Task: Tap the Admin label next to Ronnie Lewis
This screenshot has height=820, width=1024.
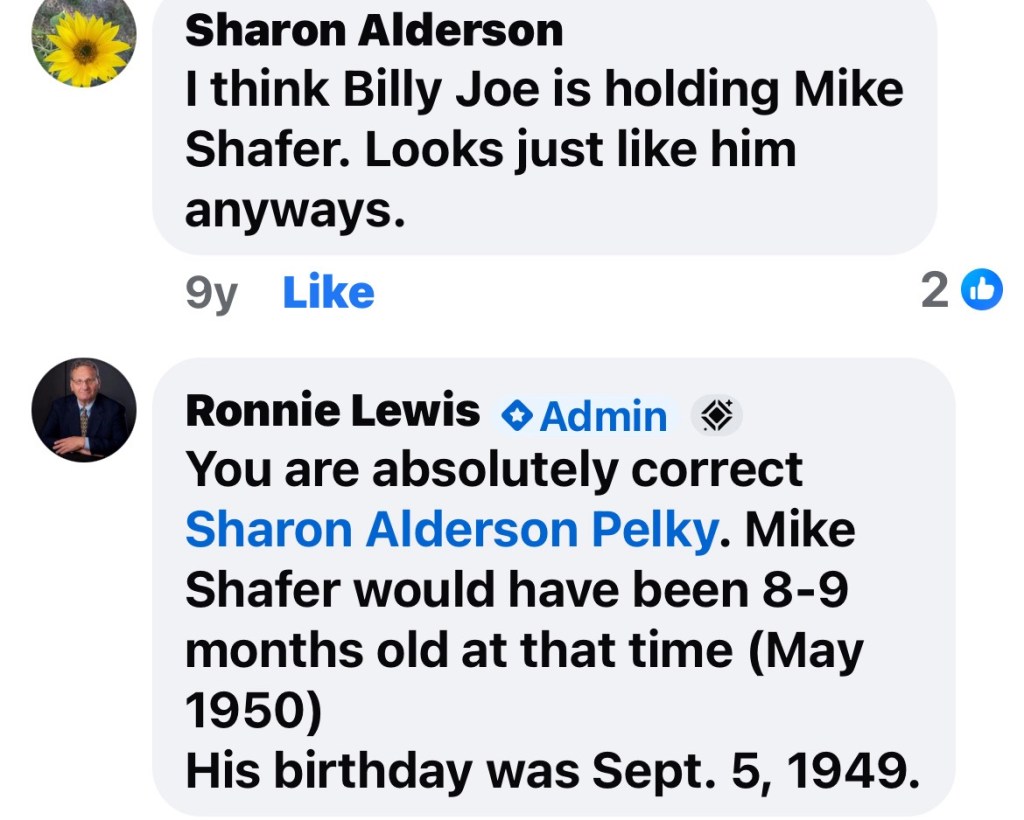Action: point(603,416)
